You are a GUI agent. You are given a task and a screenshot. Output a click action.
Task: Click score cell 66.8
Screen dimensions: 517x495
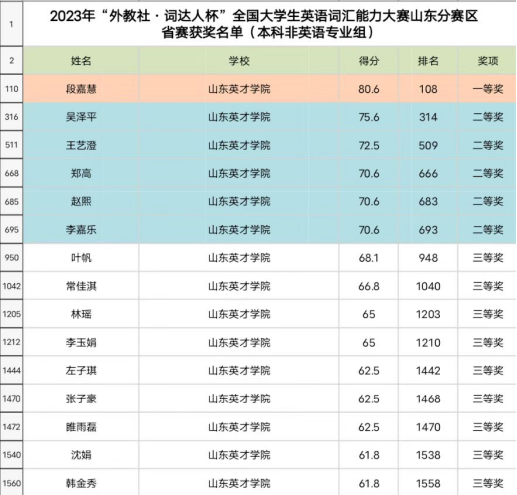click(x=369, y=286)
